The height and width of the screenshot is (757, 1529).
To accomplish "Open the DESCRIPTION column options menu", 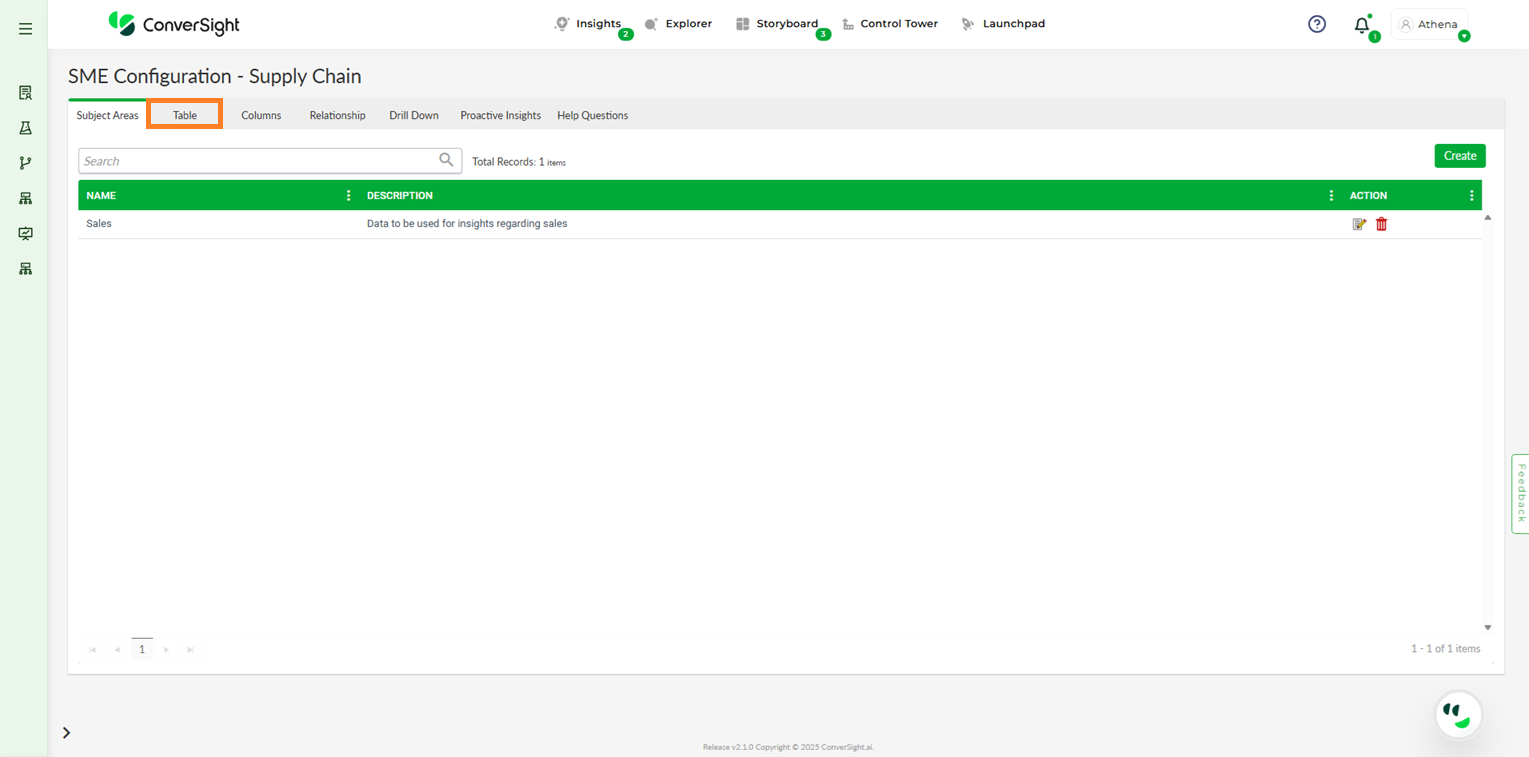I will 1331,196.
